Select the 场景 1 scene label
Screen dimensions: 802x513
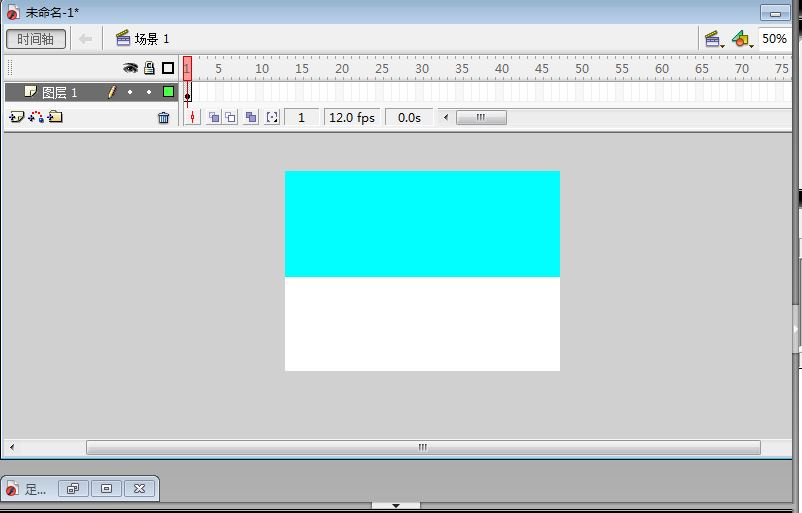(151, 39)
